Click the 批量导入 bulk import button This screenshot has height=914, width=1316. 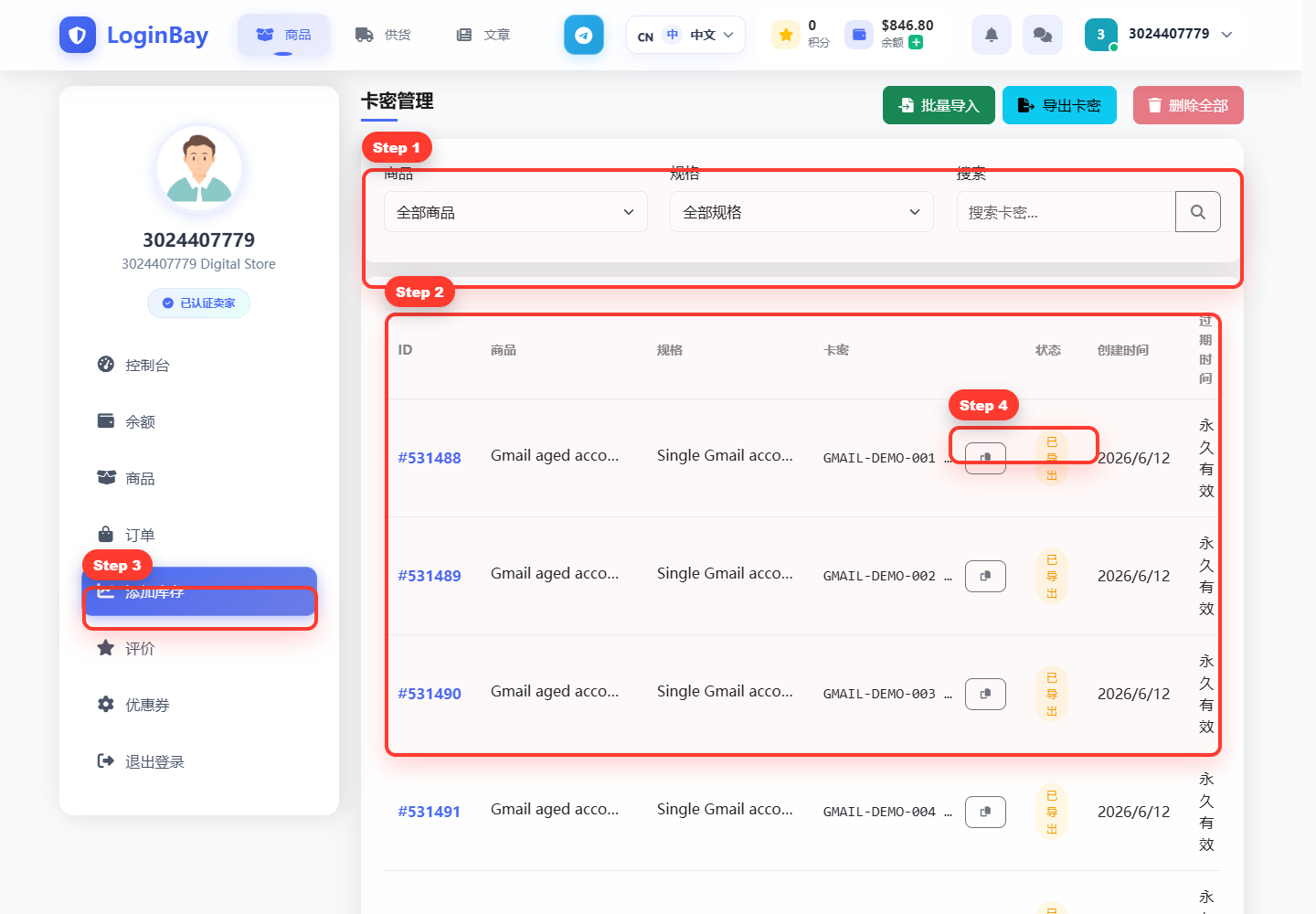coord(939,105)
